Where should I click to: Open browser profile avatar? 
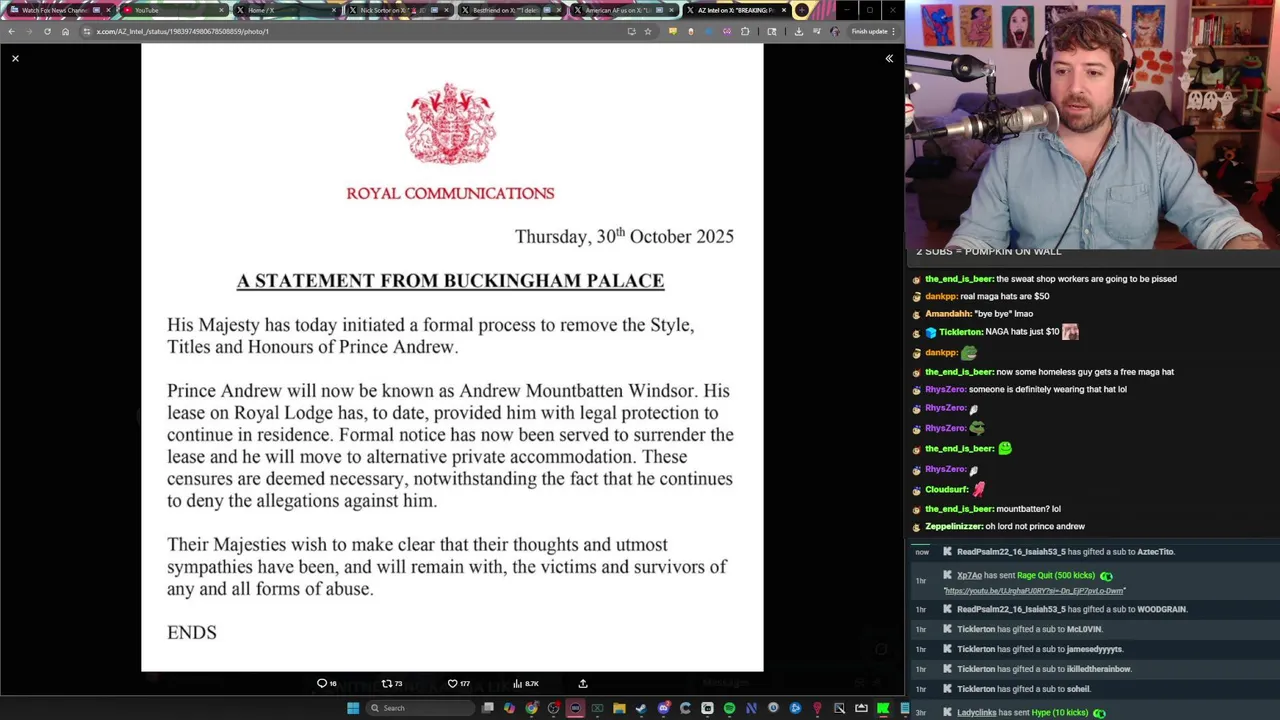835,31
